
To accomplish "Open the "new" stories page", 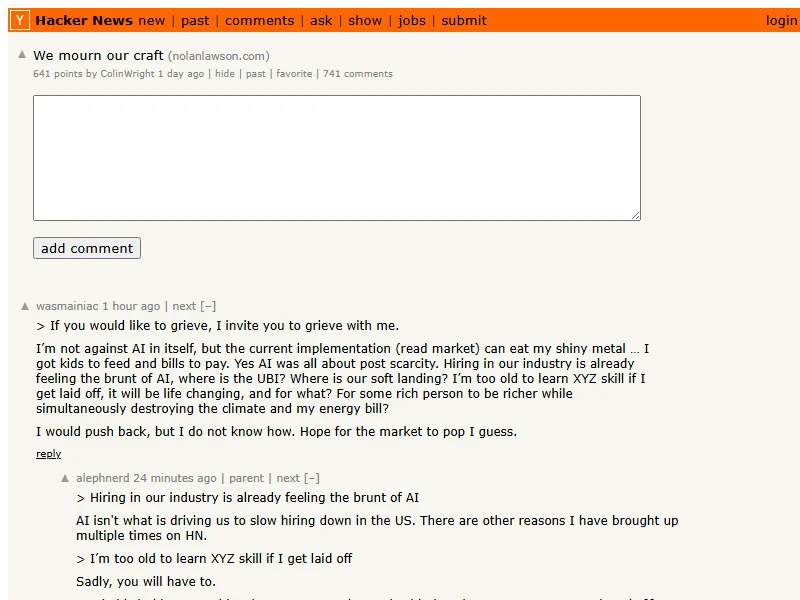I will pos(152,20).
